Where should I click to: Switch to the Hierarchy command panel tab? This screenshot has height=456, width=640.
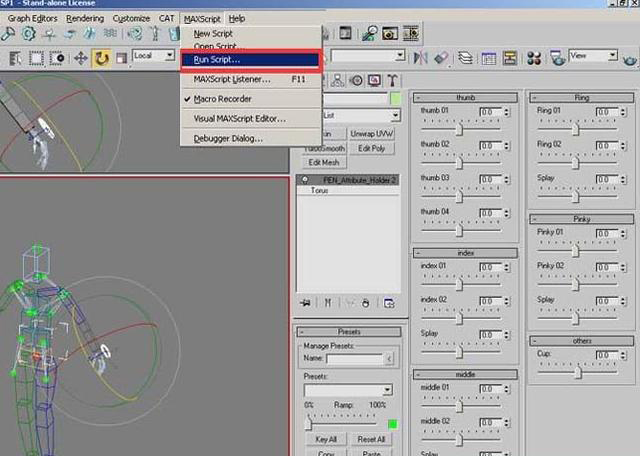pyautogui.click(x=338, y=80)
